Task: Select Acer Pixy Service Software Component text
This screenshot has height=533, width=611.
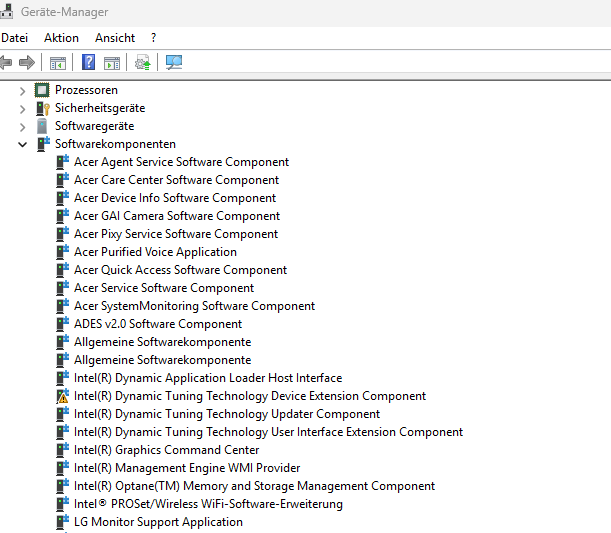Action: (x=176, y=234)
